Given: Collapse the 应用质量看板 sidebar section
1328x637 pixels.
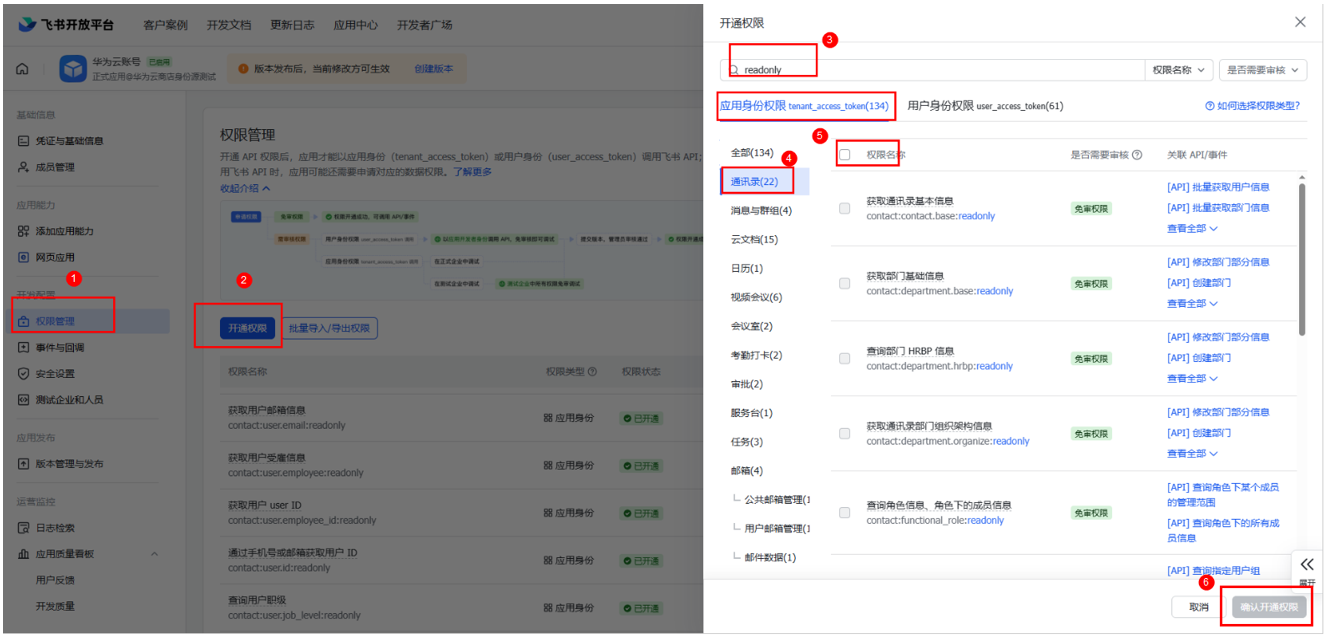Looking at the screenshot, I should point(154,554).
